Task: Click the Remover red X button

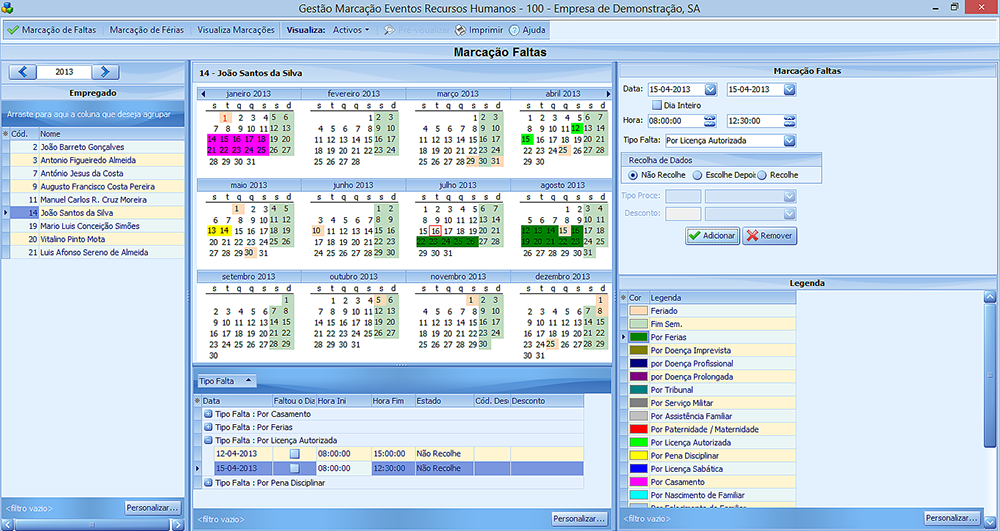Action: [769, 236]
